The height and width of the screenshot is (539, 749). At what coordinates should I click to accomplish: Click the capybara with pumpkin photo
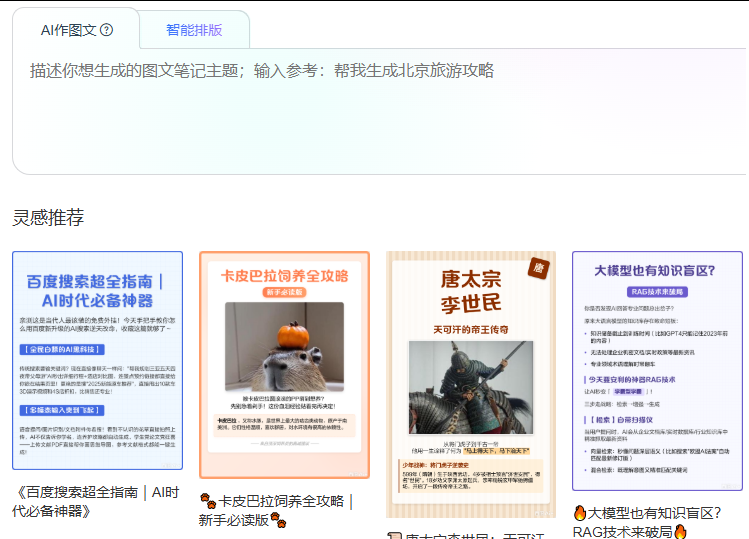pyautogui.click(x=284, y=347)
